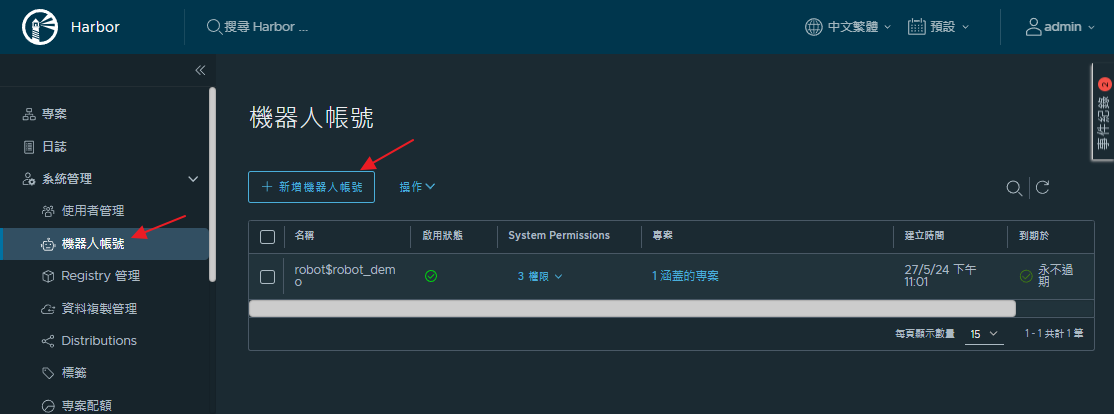Click the 專案 column header in table
The height and width of the screenshot is (414, 1114).
[x=663, y=236]
